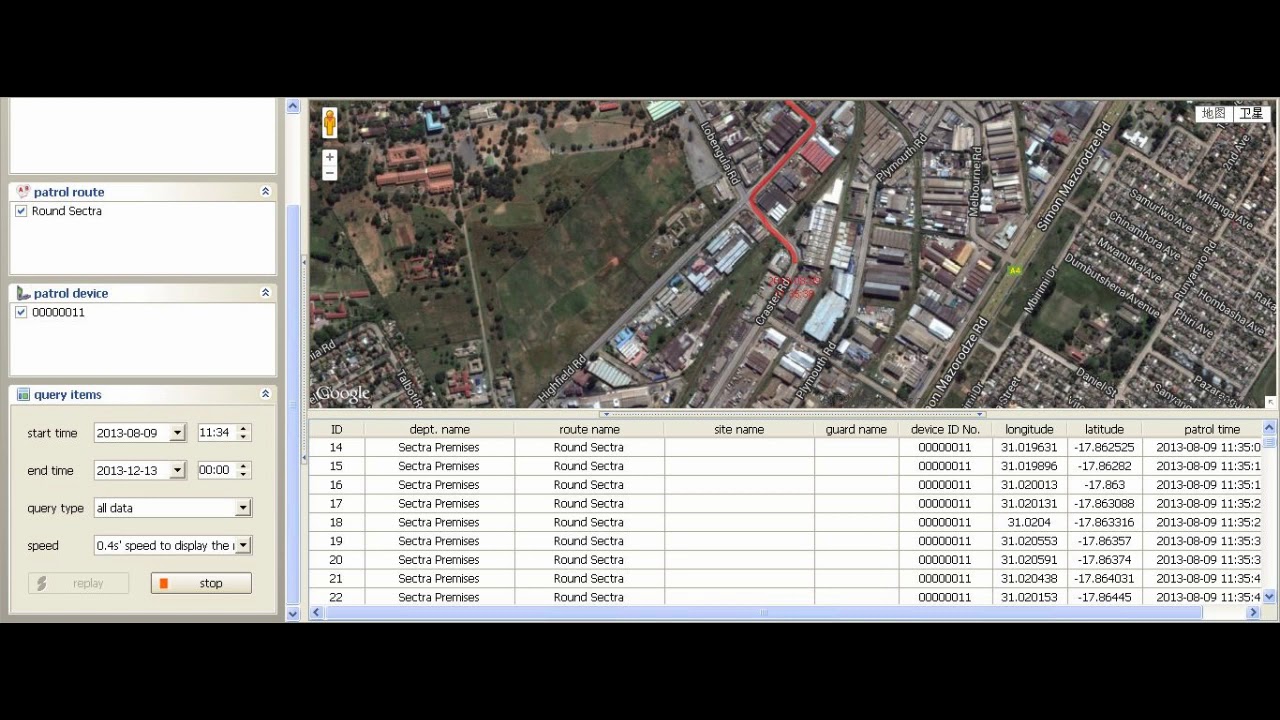Zoom out of the map with minus

(330, 173)
